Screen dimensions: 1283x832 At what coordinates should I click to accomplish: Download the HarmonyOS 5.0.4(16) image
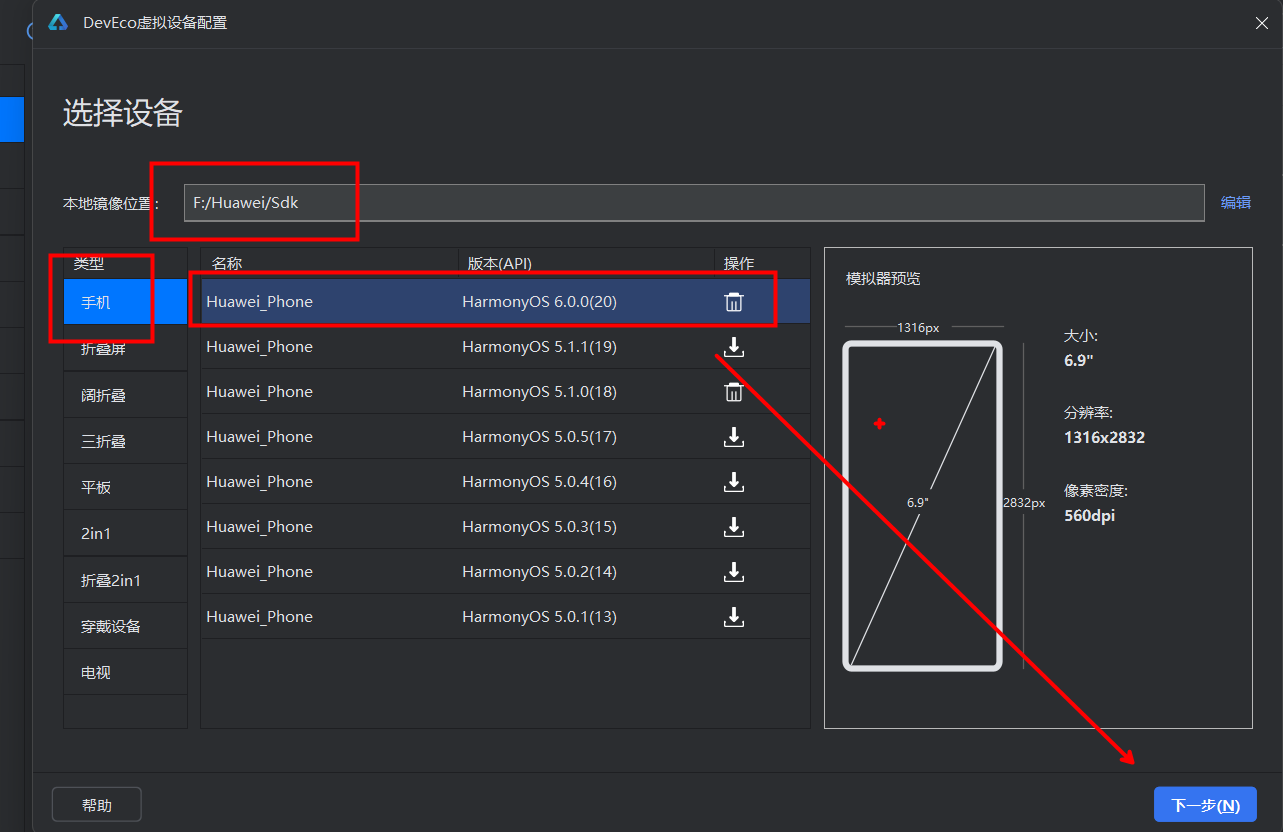733,482
